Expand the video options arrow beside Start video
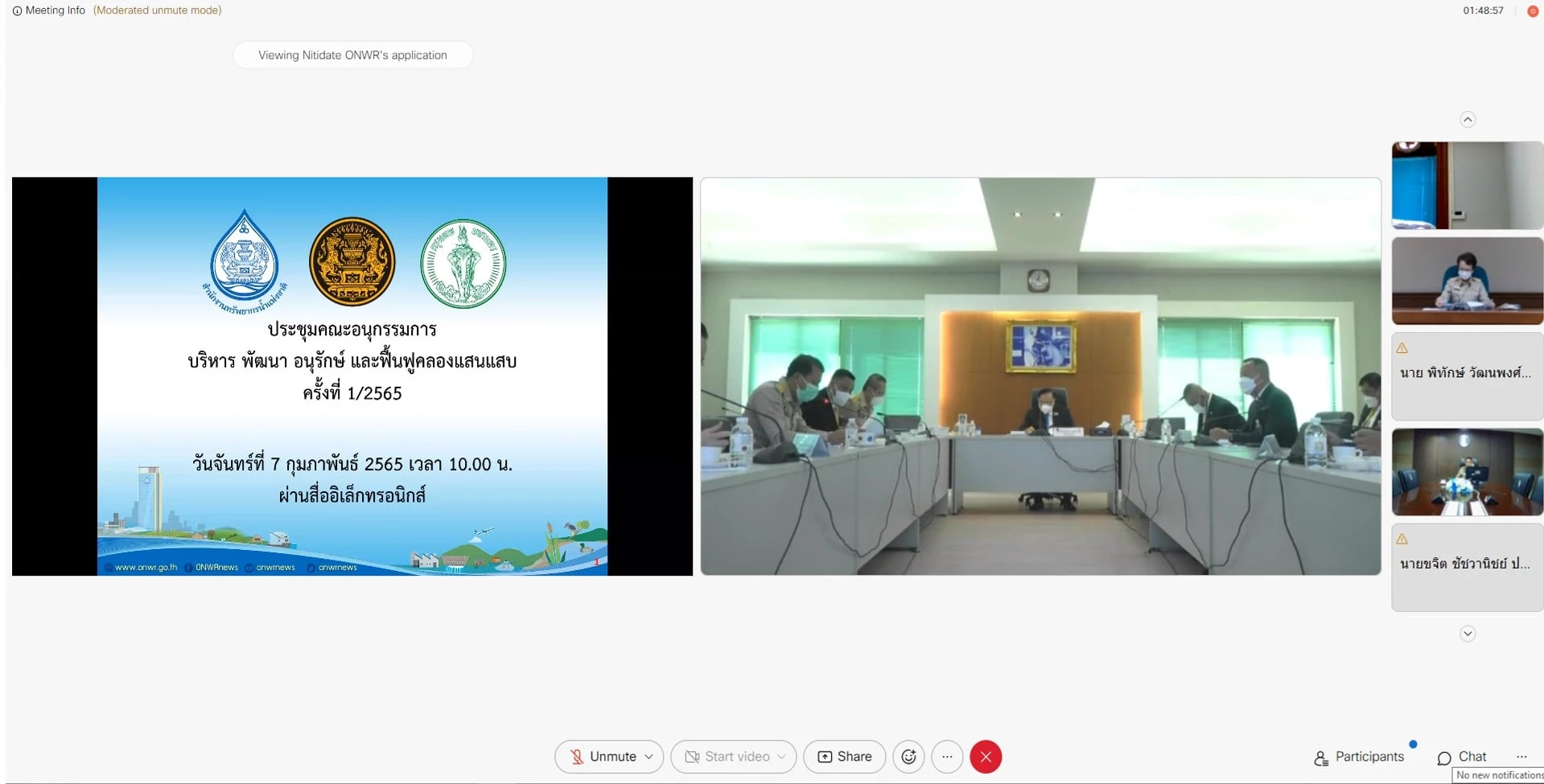The width and height of the screenshot is (1544, 784). [x=781, y=757]
